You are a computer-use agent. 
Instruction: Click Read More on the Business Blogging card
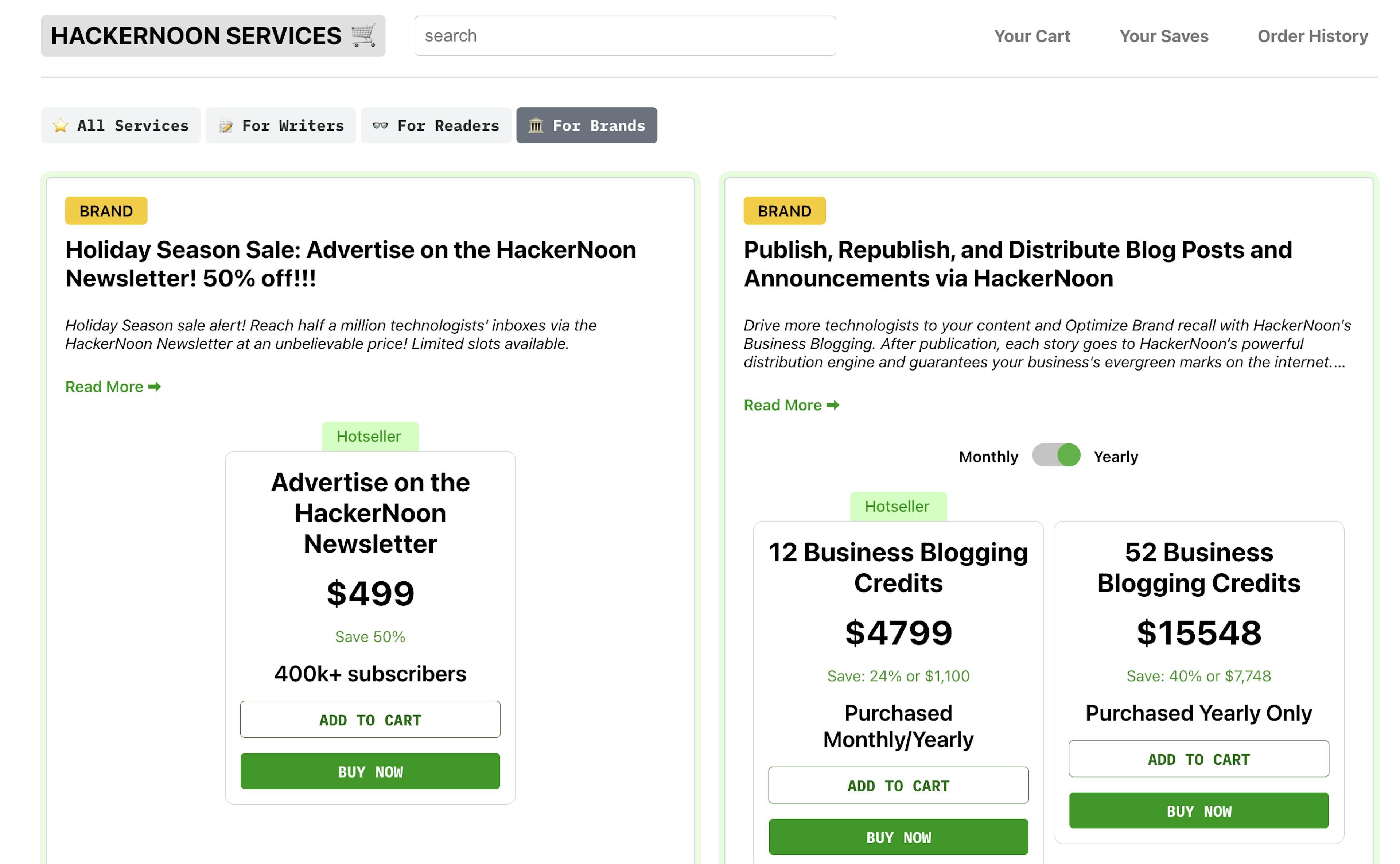(x=790, y=405)
